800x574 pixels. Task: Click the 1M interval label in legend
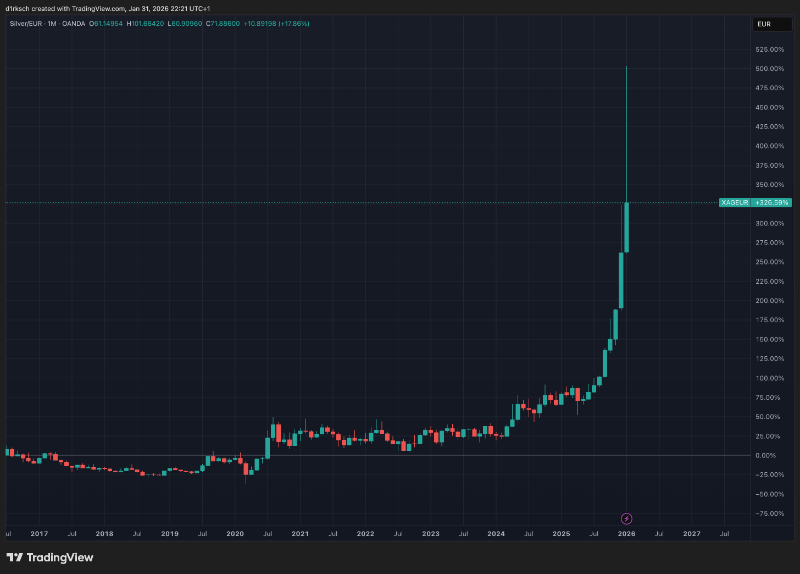point(50,23)
